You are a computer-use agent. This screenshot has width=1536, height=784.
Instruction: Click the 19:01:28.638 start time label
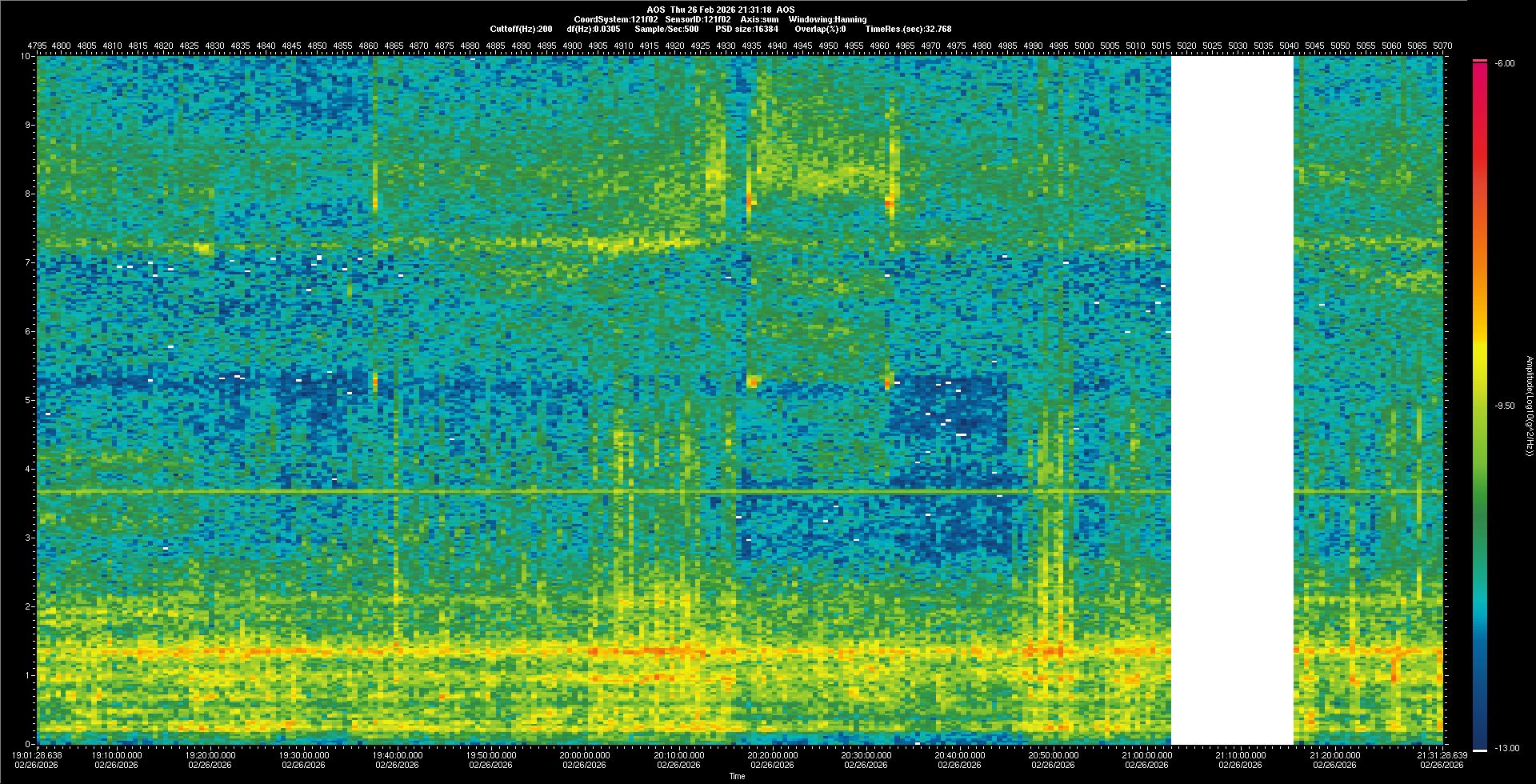coord(38,754)
